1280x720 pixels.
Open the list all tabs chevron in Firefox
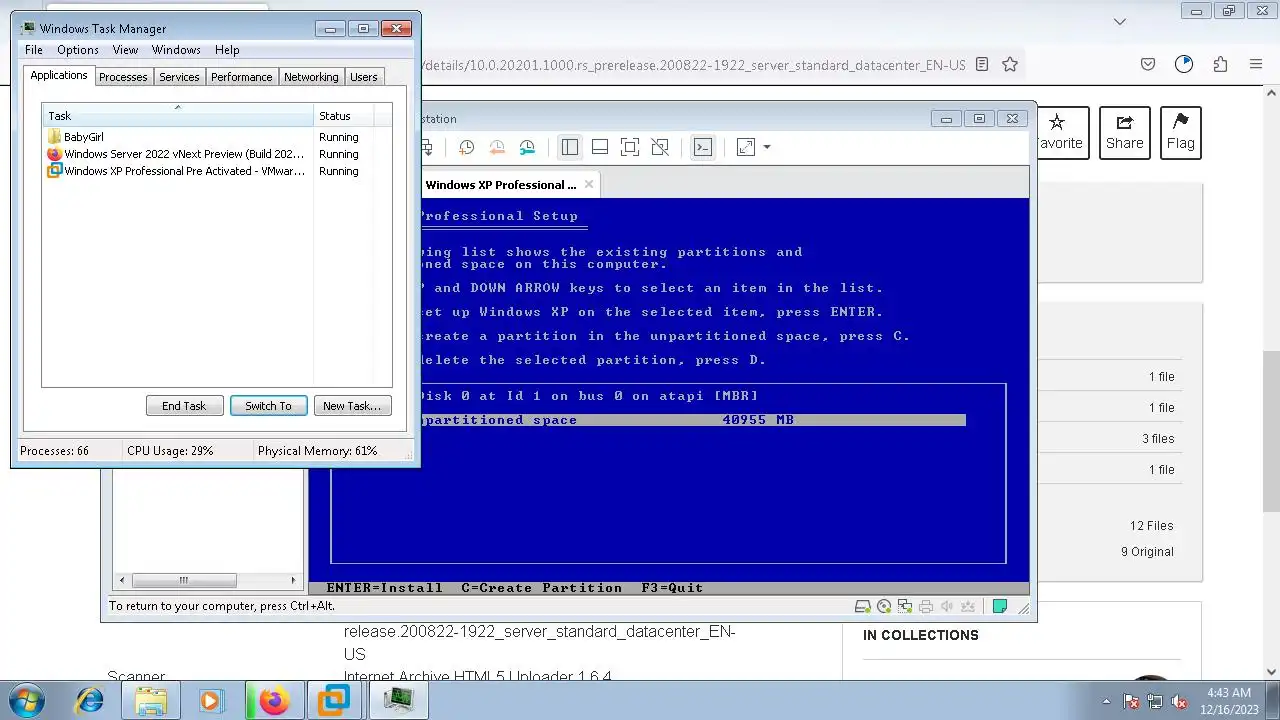point(1120,21)
